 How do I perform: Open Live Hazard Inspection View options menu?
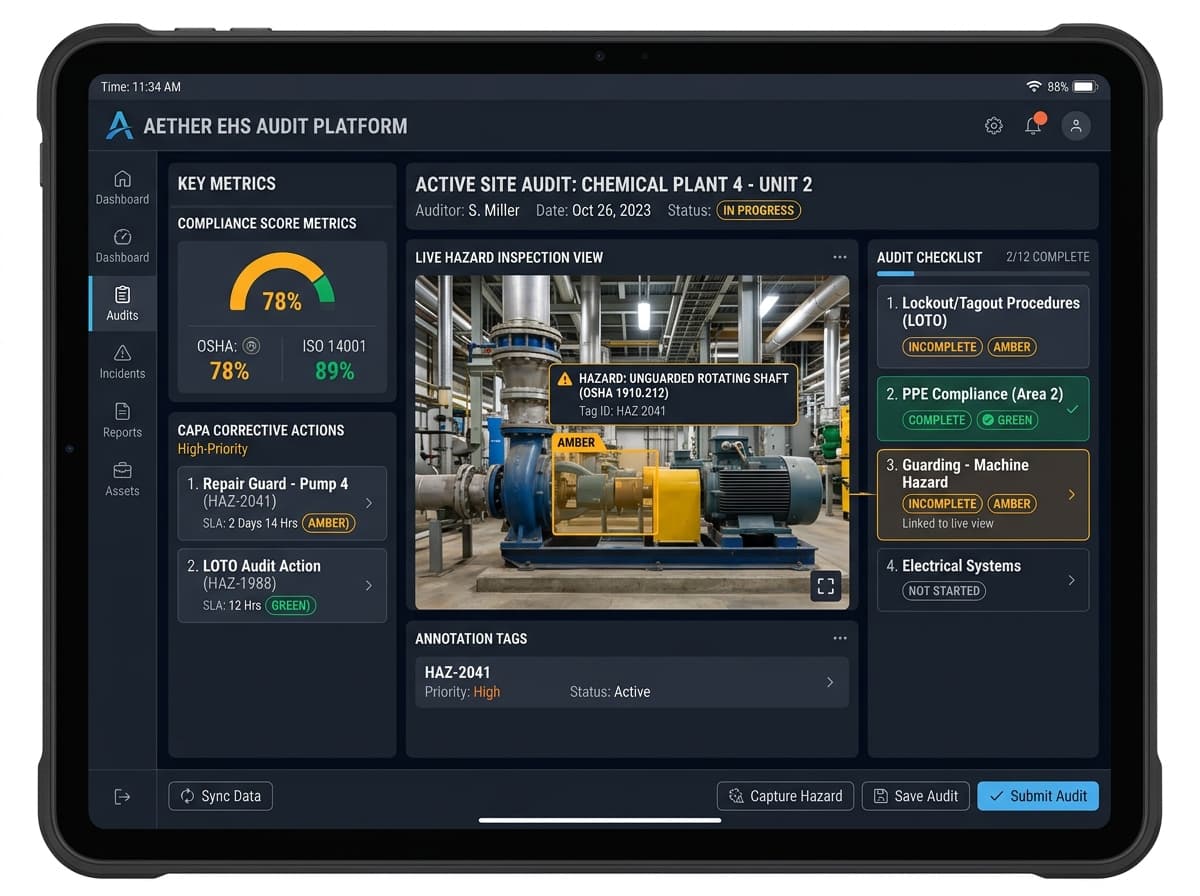pos(840,257)
